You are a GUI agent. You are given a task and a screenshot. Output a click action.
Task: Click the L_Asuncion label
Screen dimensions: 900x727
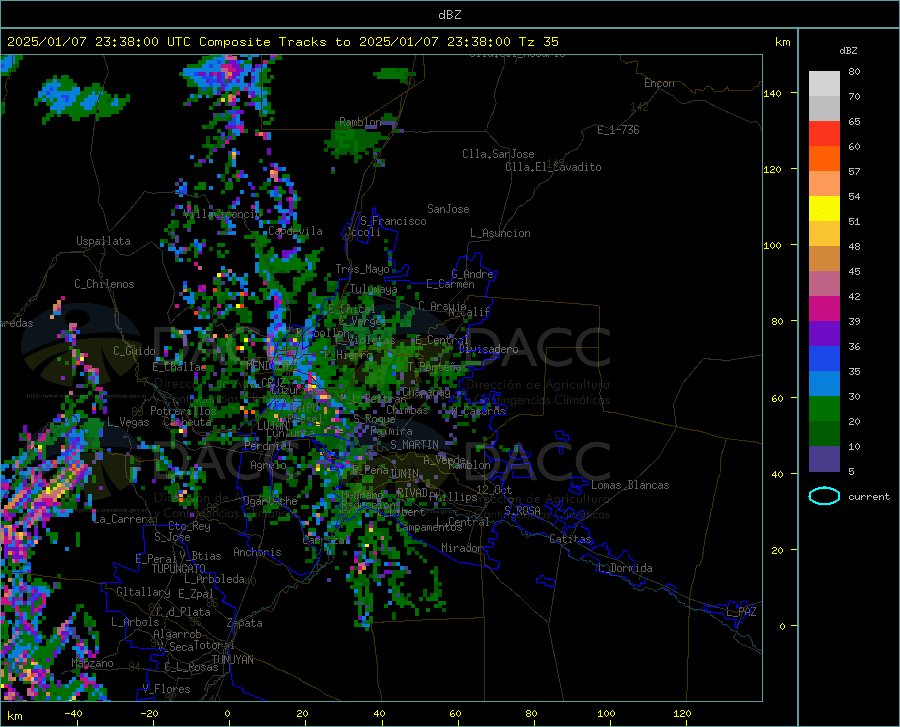500,233
